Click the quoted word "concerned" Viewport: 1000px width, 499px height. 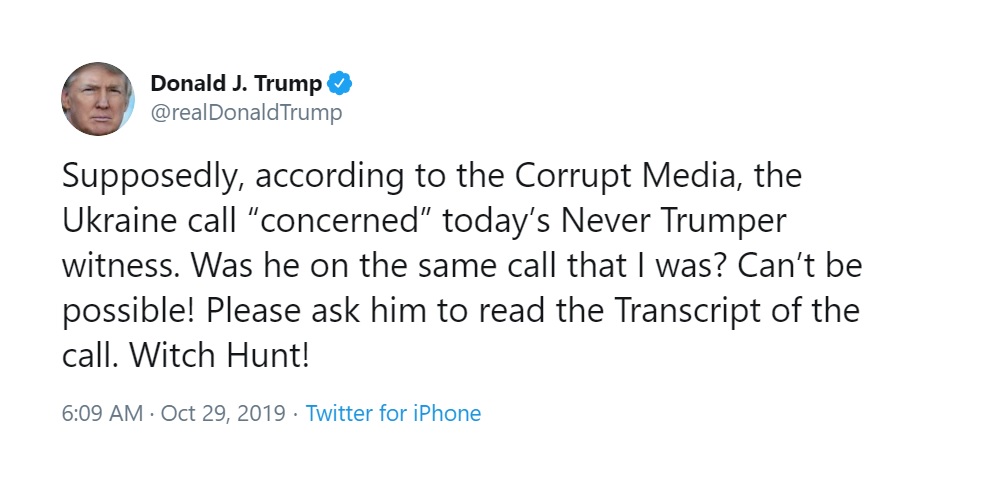pyautogui.click(x=335, y=221)
